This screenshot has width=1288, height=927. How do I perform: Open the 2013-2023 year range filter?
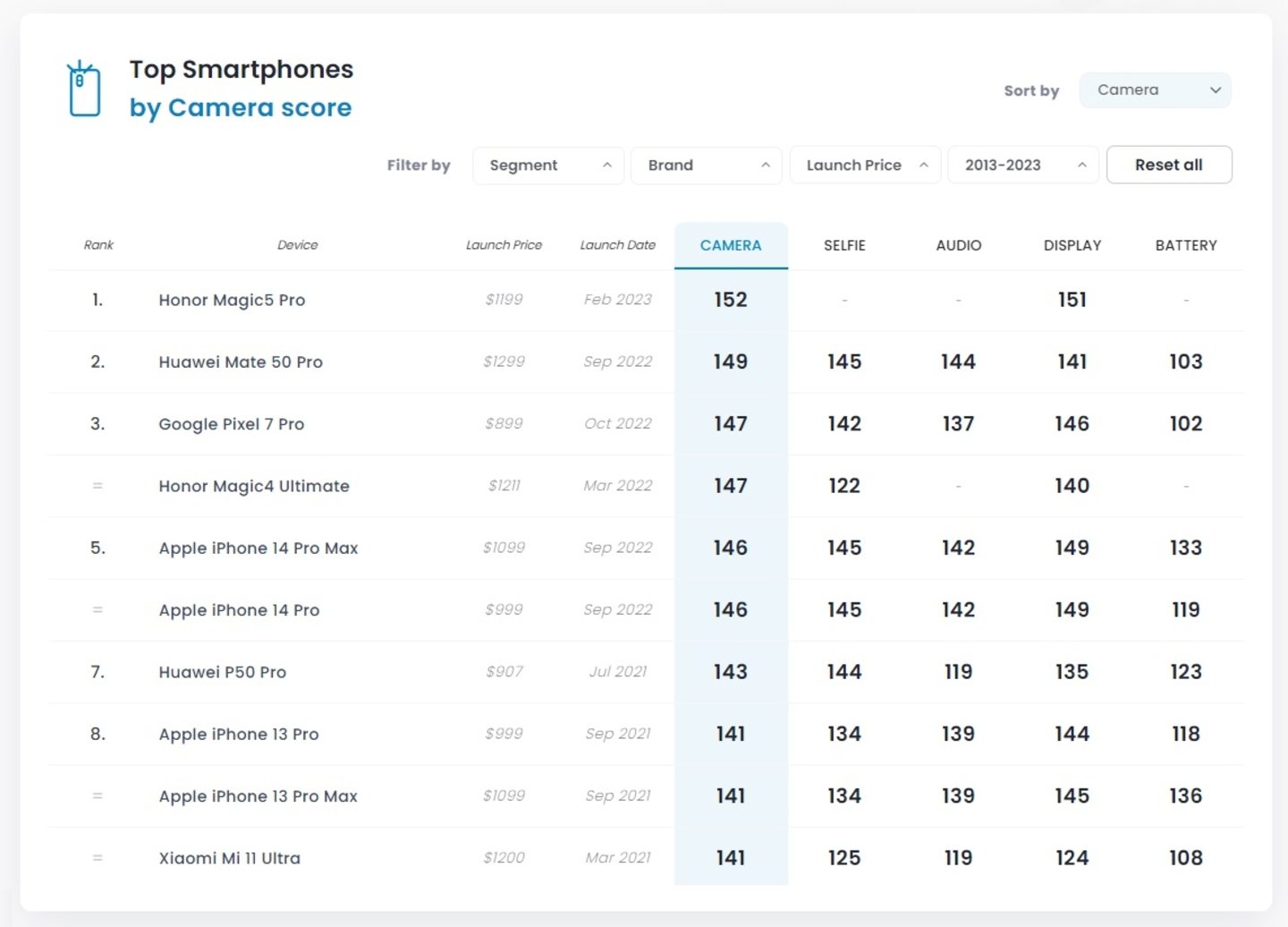(x=1023, y=166)
